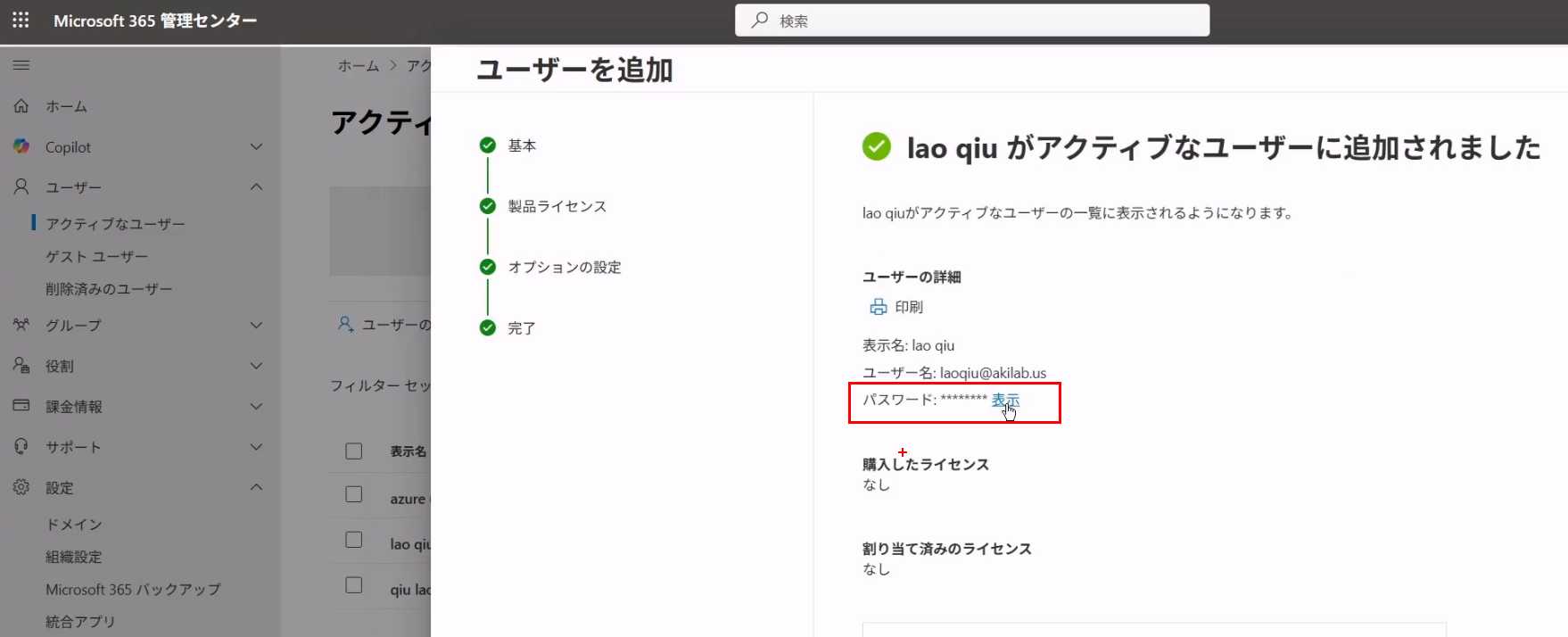Expand the Copilot section chevron

point(256,146)
